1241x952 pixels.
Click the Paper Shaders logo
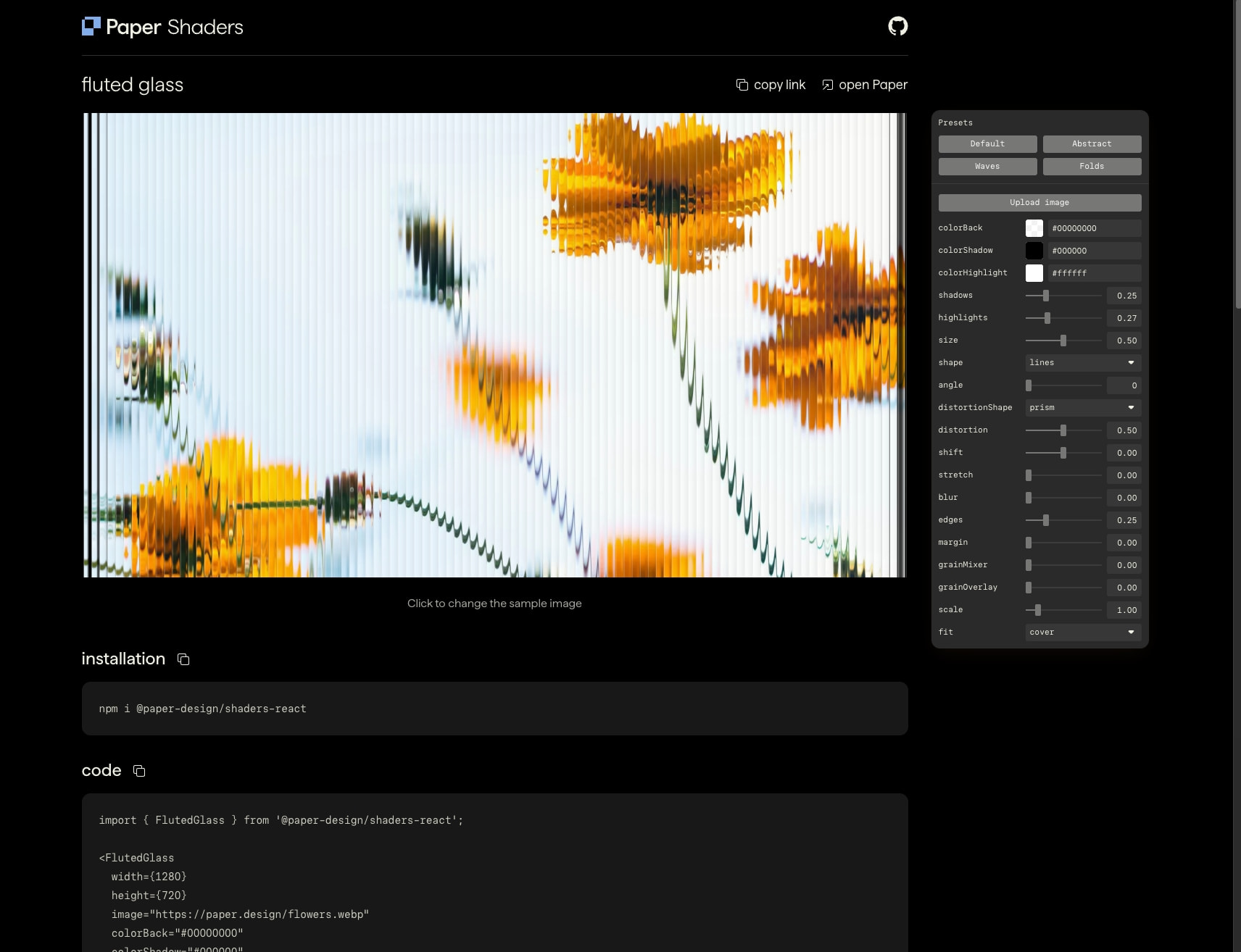pyautogui.click(x=162, y=27)
